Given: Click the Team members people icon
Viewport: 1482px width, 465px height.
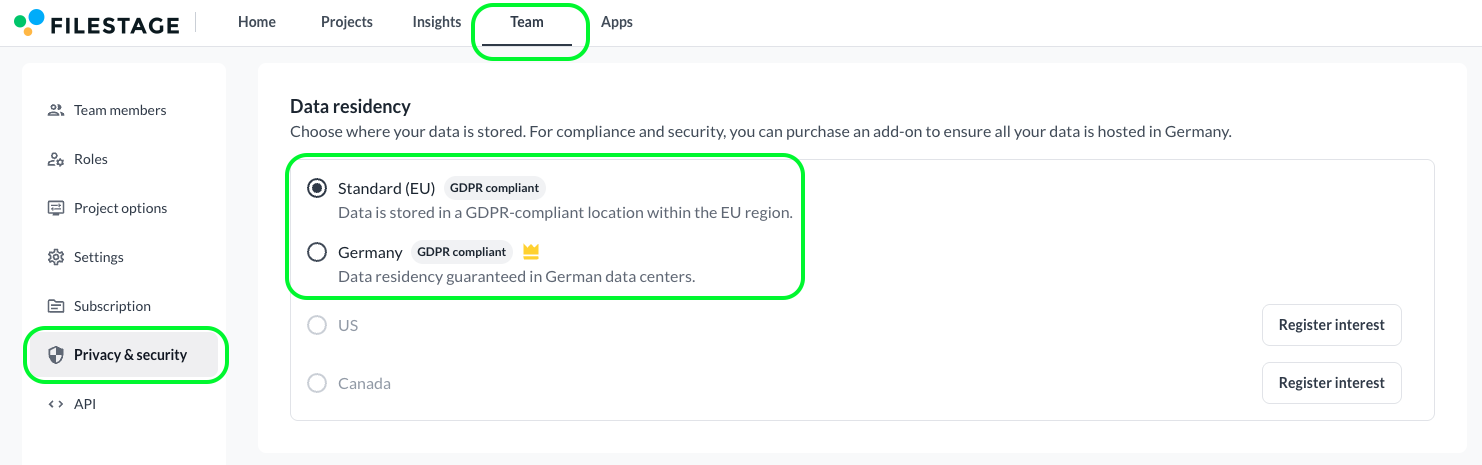Looking at the screenshot, I should tap(56, 110).
